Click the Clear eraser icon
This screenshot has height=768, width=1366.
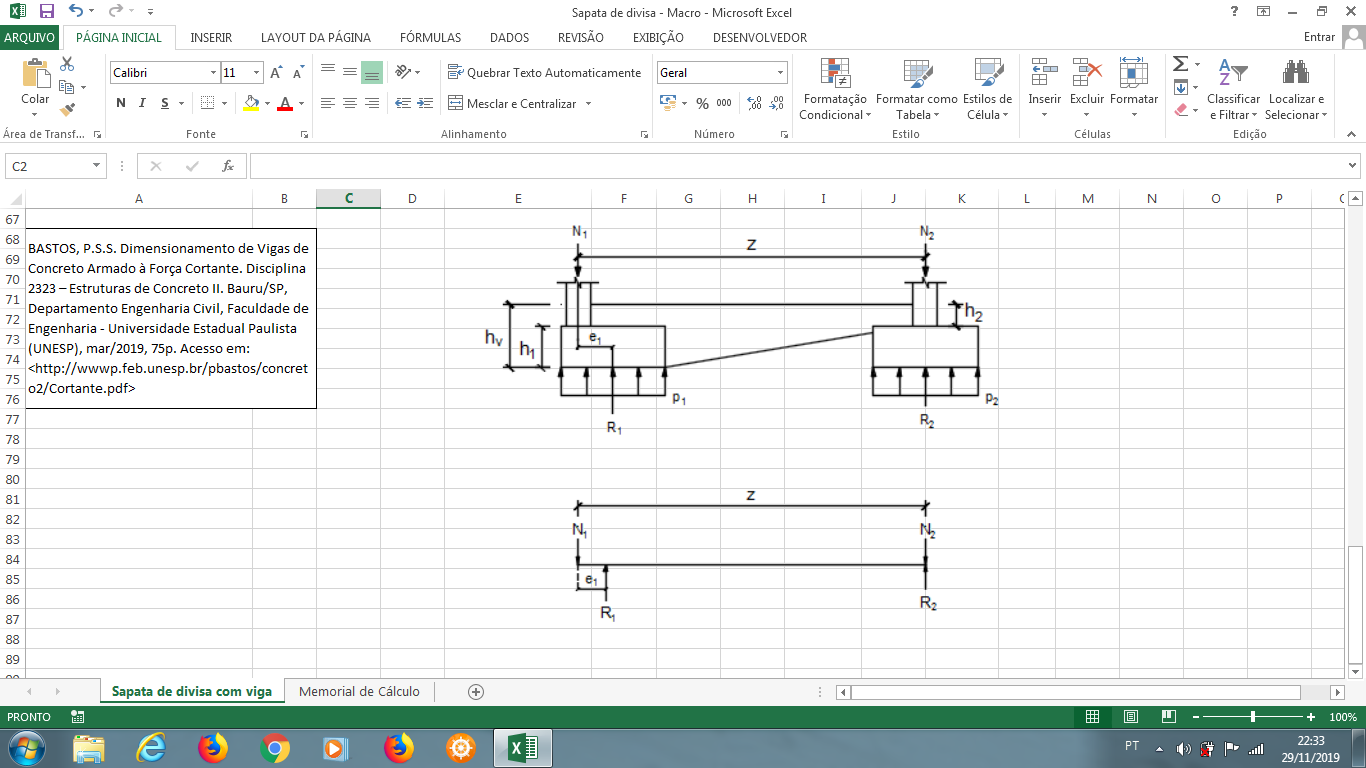[x=1180, y=110]
